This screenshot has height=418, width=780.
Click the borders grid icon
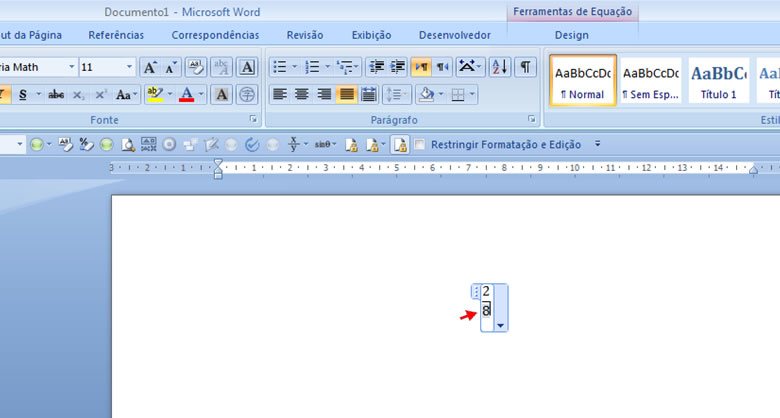click(458, 95)
